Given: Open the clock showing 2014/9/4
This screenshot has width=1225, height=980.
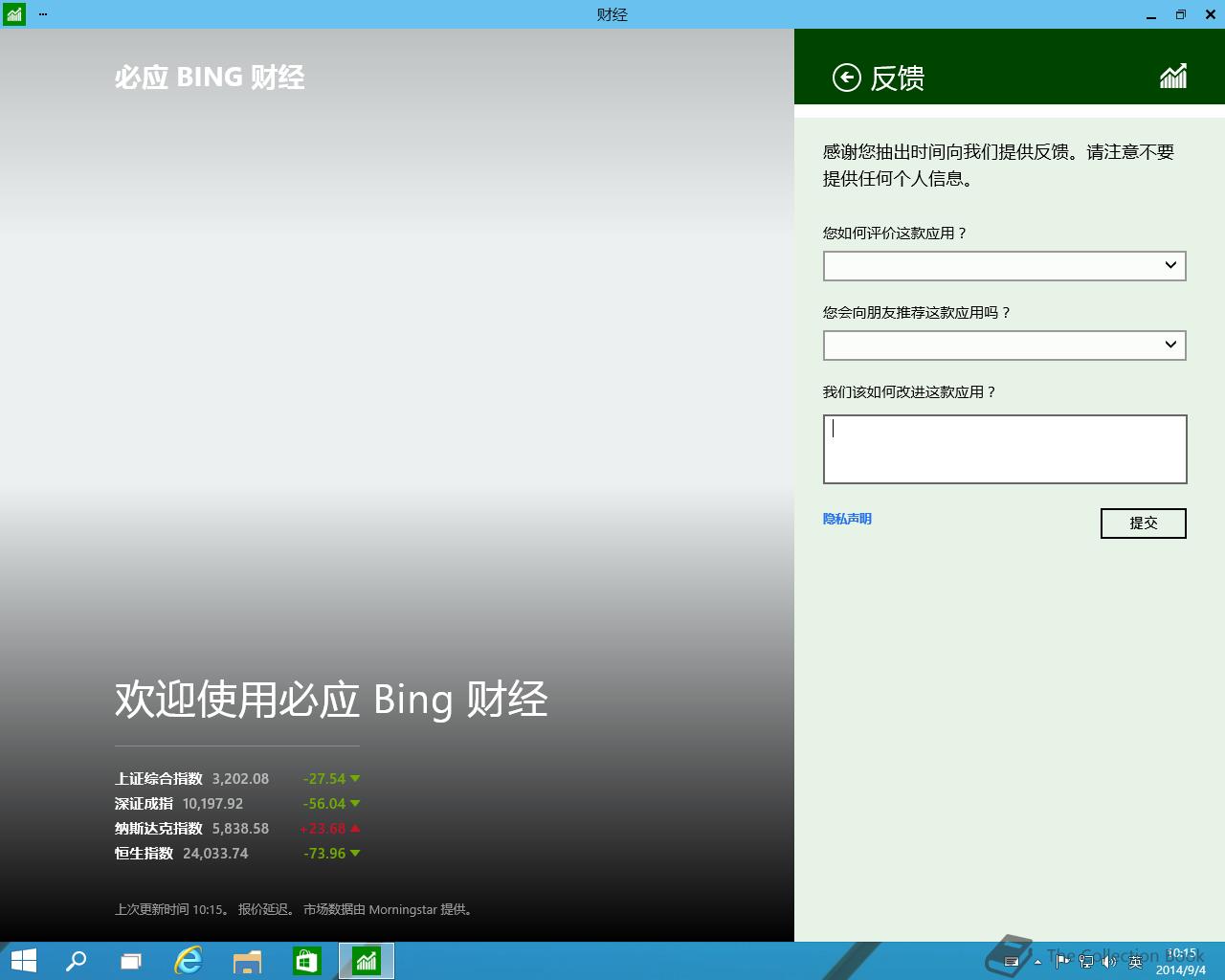Looking at the screenshot, I should coord(1181,962).
